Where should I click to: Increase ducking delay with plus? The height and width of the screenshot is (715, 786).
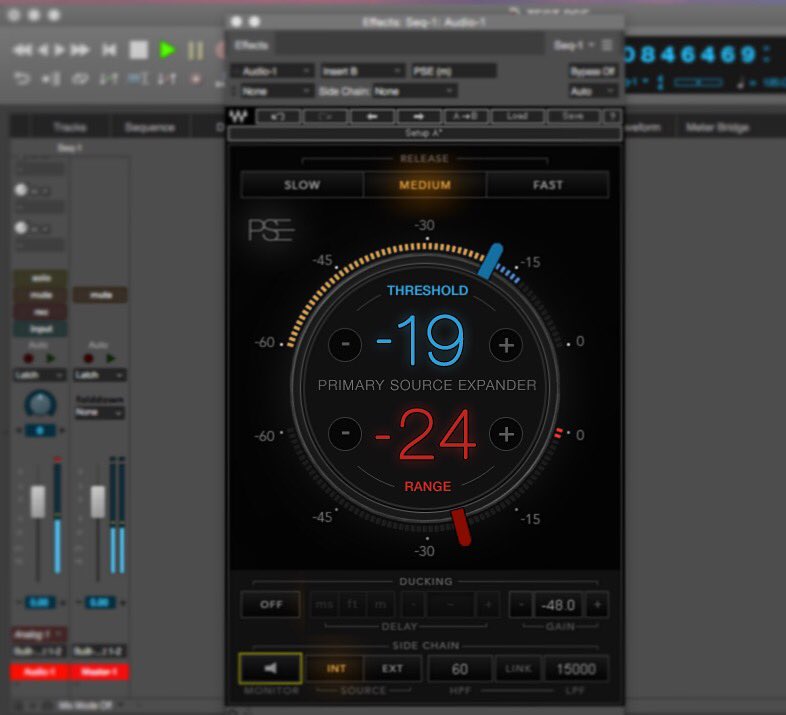point(488,605)
